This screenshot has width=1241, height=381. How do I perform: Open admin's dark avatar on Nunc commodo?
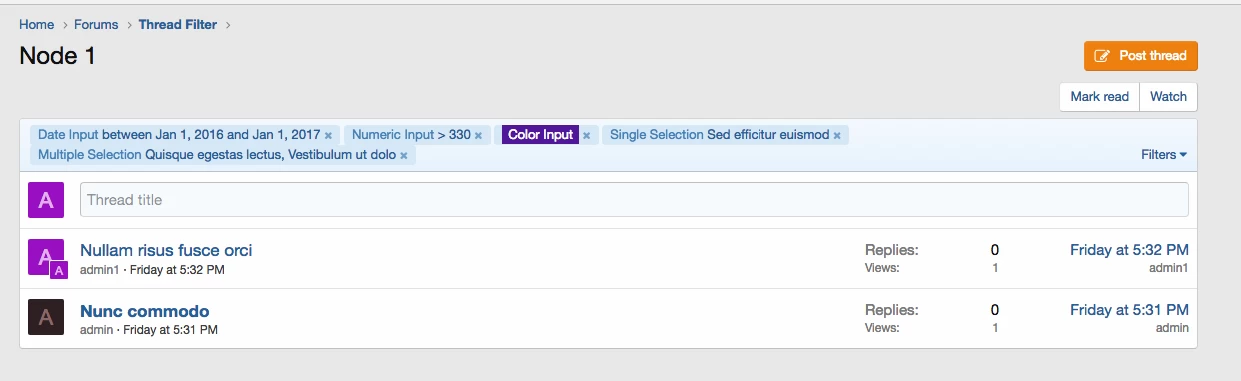[46, 317]
